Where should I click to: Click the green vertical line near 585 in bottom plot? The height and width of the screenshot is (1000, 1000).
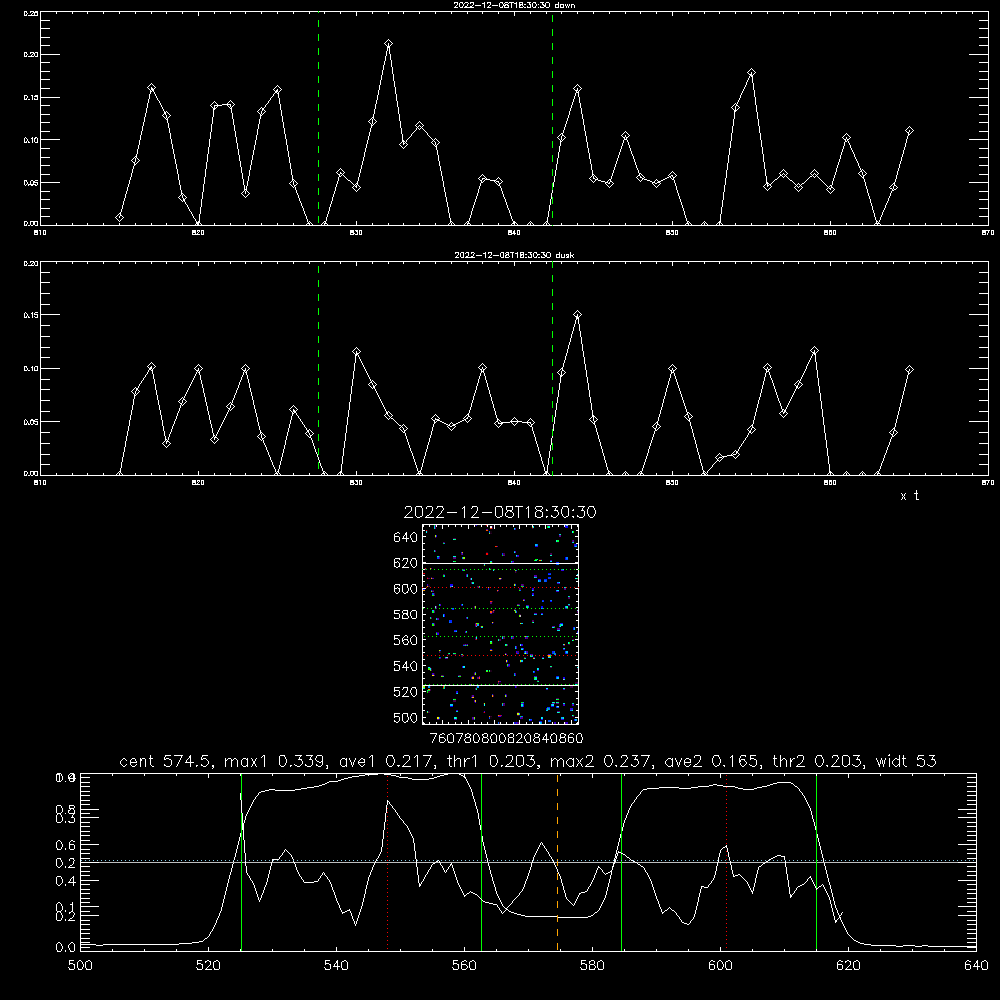coord(621,862)
